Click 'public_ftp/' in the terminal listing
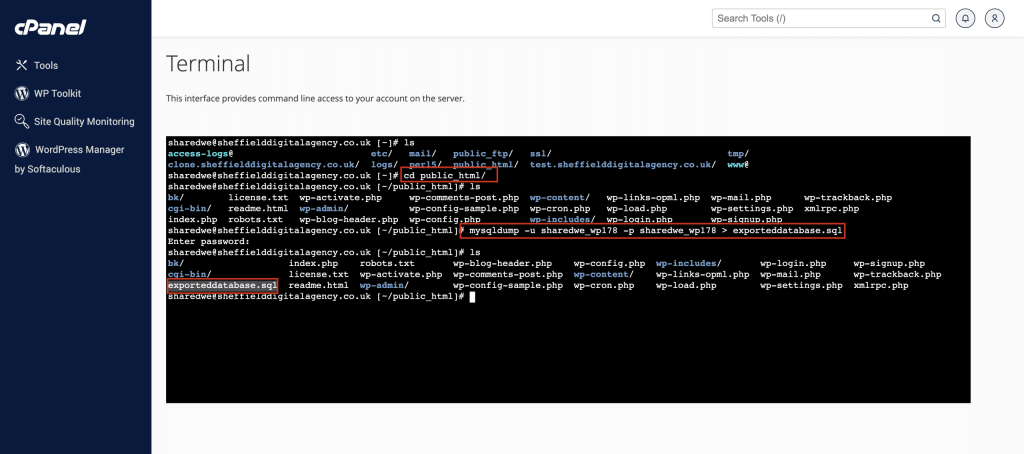Screen dimensions: 1024x454 pyautogui.click(x=483, y=153)
